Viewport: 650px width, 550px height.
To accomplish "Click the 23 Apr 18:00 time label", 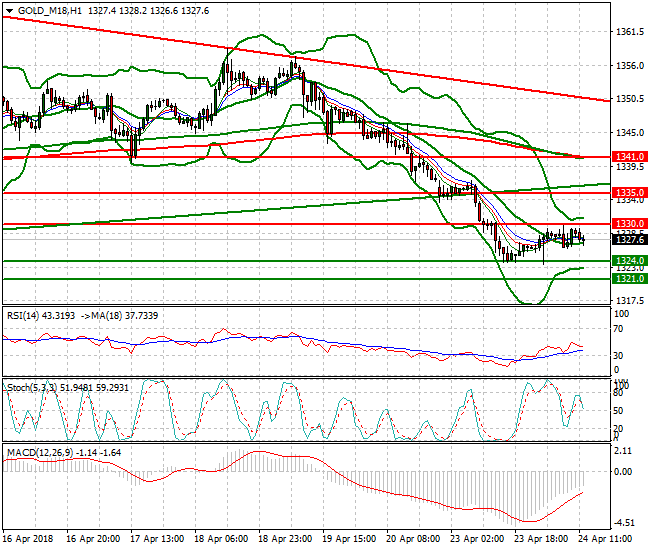I will [x=541, y=539].
